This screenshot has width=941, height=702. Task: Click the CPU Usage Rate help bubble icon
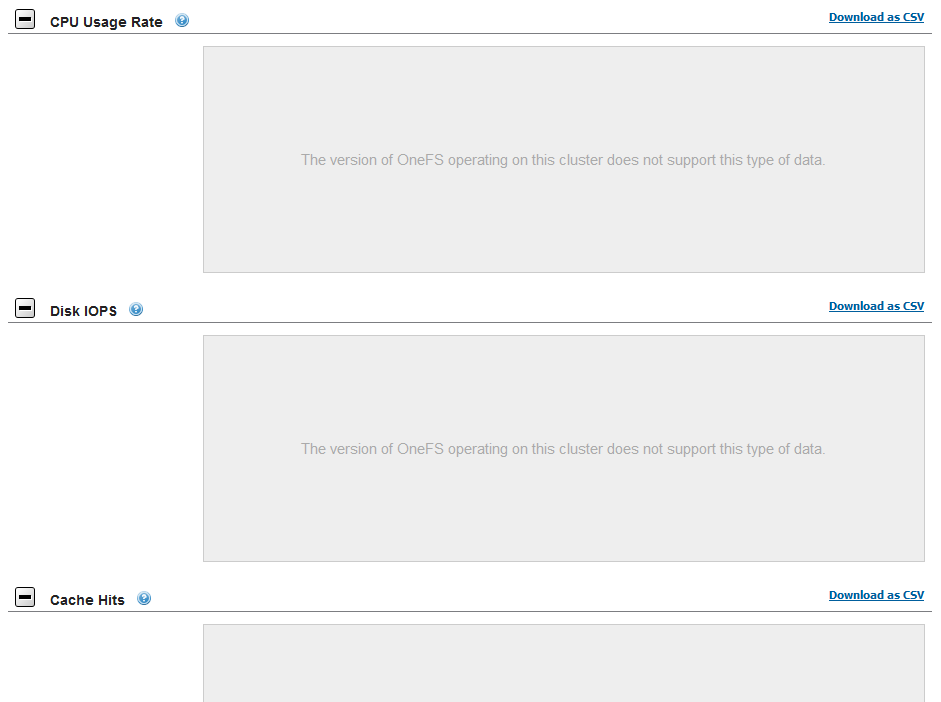point(181,19)
